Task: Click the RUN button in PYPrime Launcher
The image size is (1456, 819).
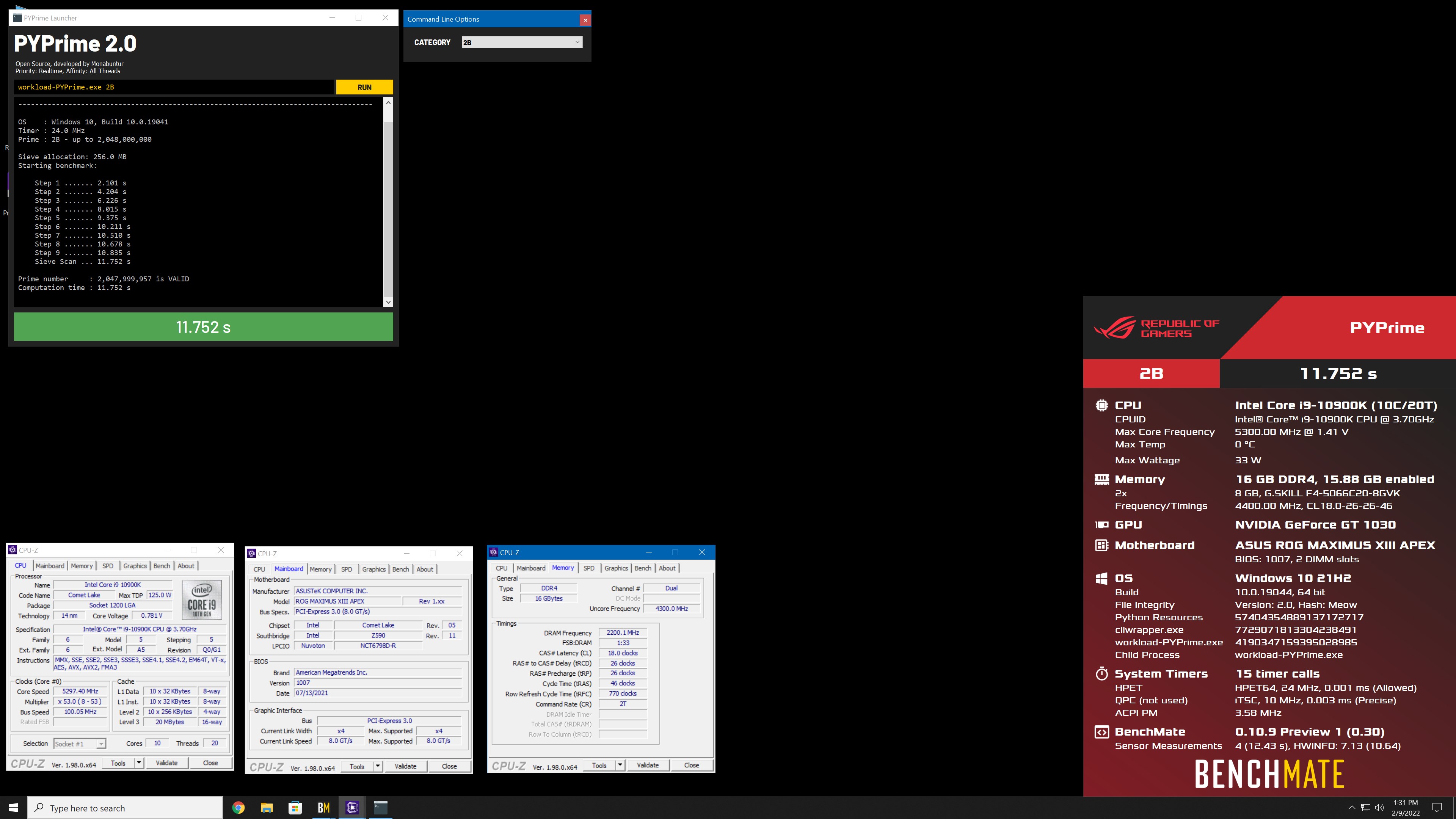Action: point(364,87)
